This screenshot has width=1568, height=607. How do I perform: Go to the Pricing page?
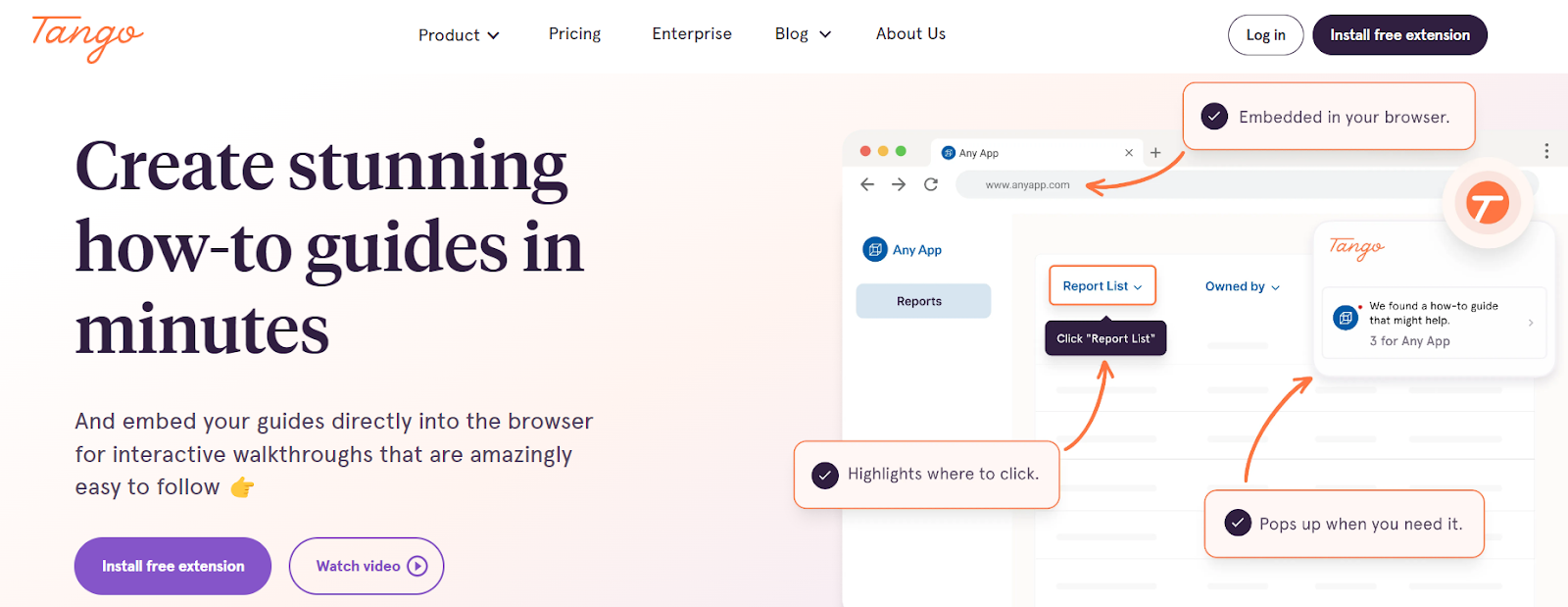(x=574, y=33)
